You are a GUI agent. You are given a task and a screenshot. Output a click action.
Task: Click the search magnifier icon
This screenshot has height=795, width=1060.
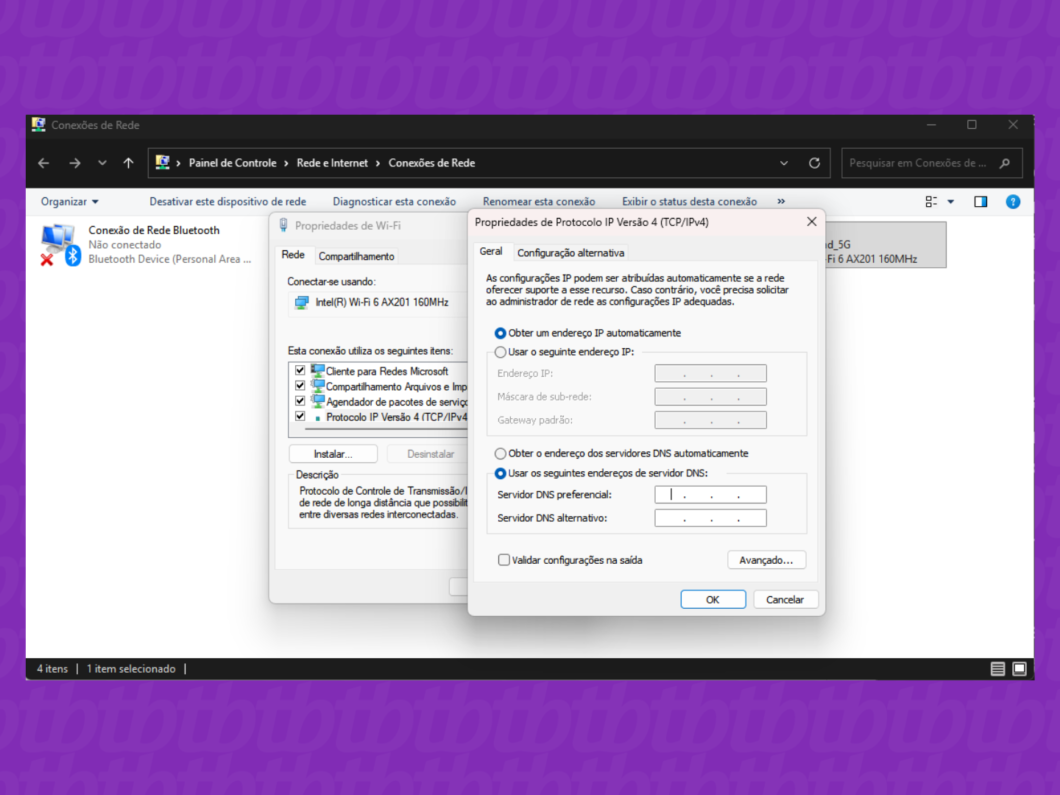click(x=1005, y=163)
